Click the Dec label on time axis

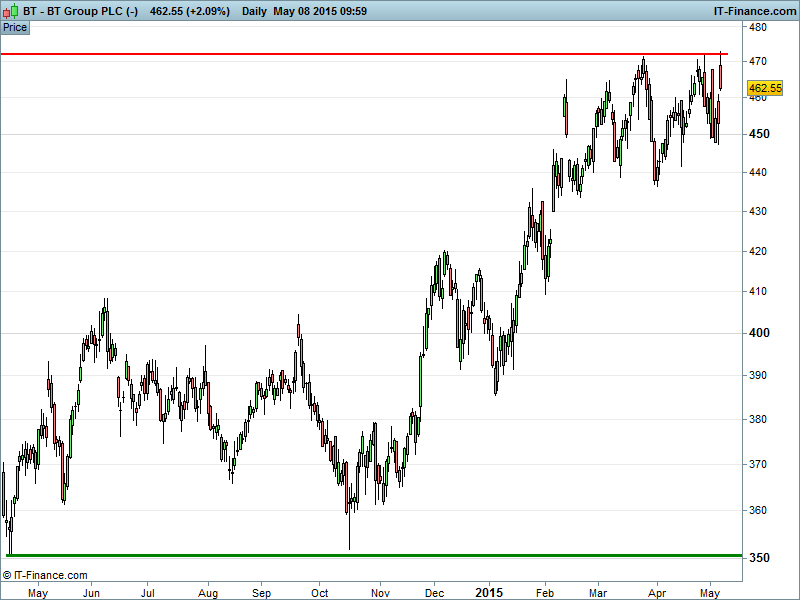434,593
